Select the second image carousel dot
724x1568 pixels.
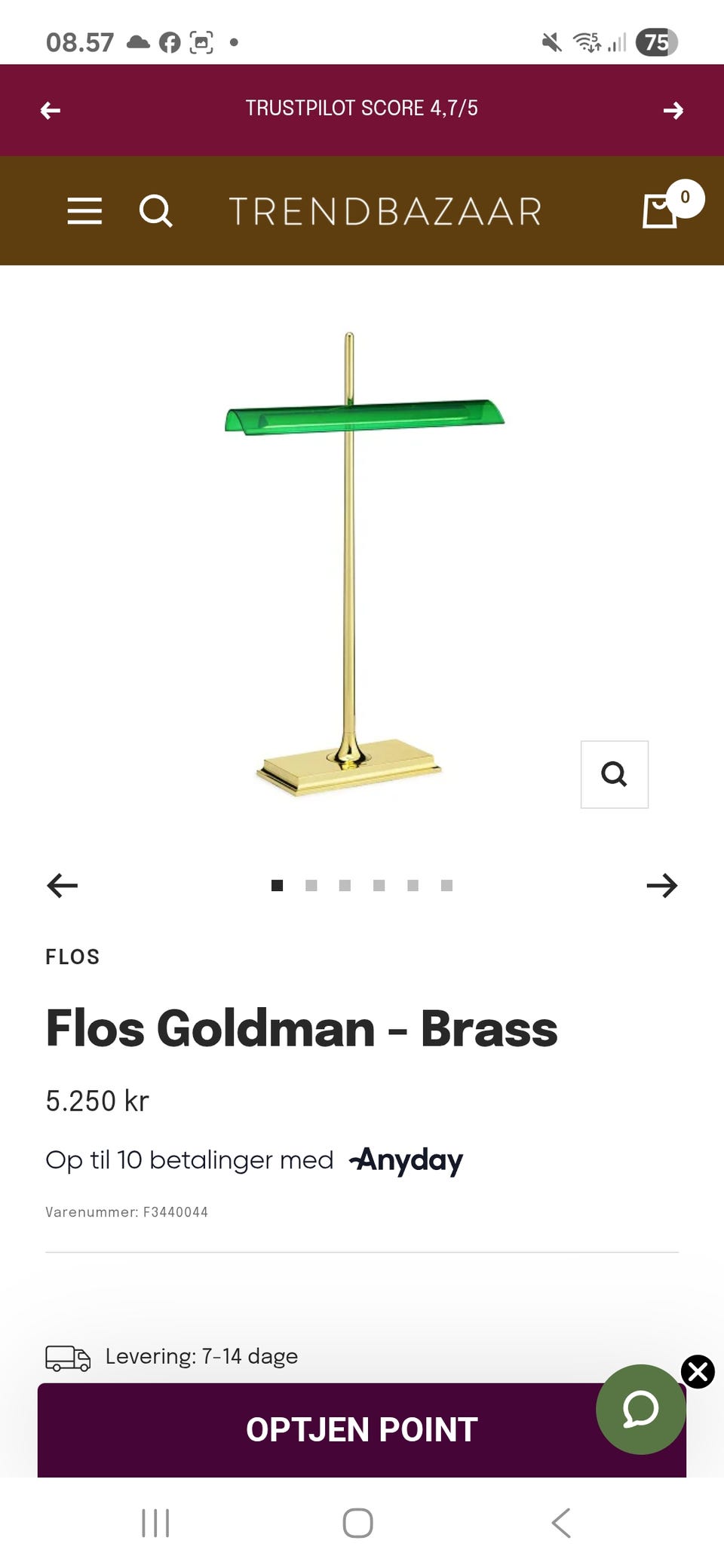click(311, 885)
